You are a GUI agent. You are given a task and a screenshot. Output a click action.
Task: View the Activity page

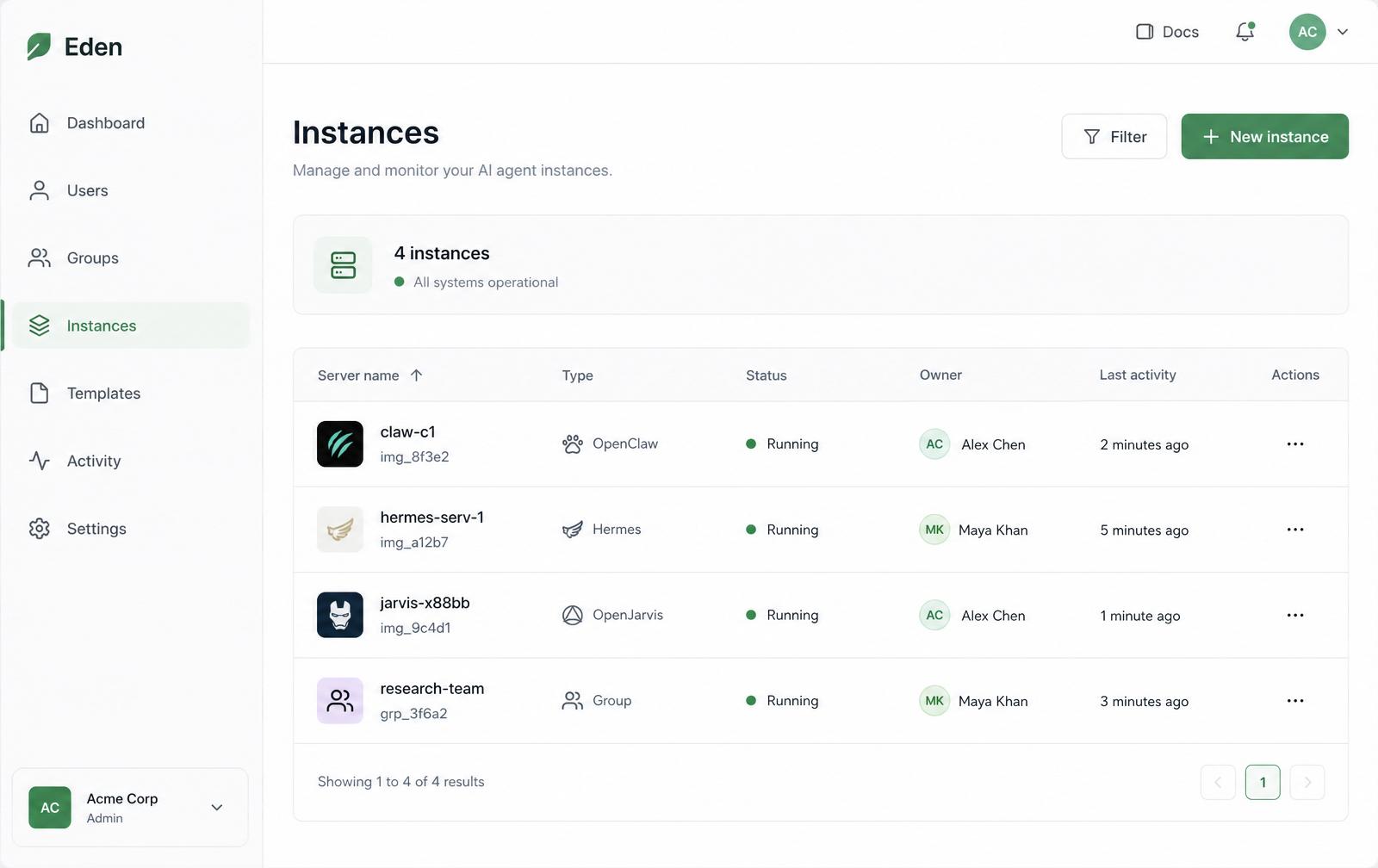pyautogui.click(x=129, y=461)
